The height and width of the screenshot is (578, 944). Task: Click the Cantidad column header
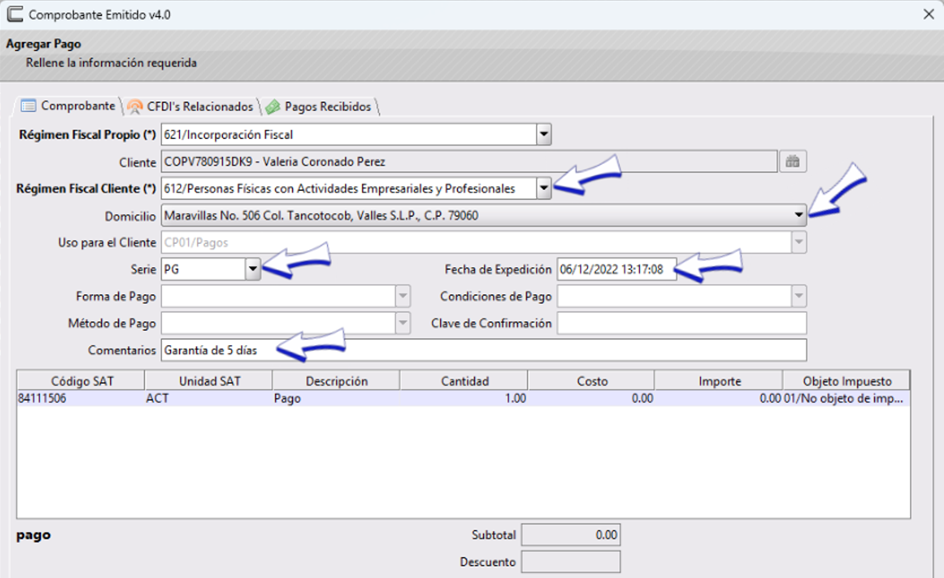coord(464,381)
